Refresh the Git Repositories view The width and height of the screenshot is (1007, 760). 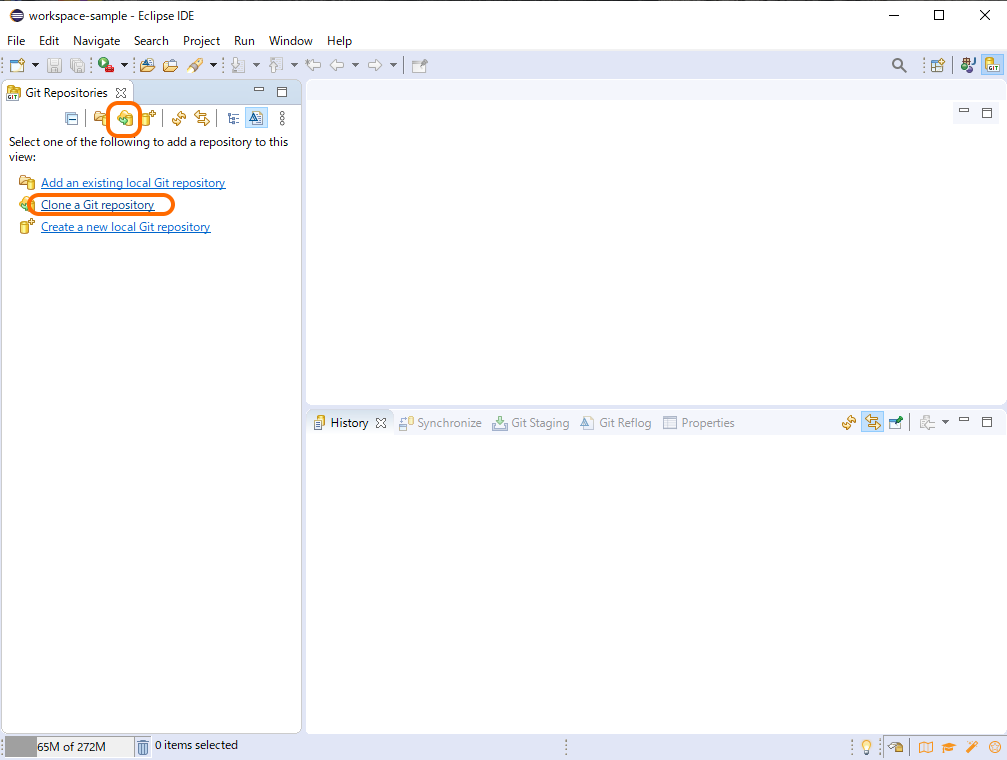tap(179, 118)
